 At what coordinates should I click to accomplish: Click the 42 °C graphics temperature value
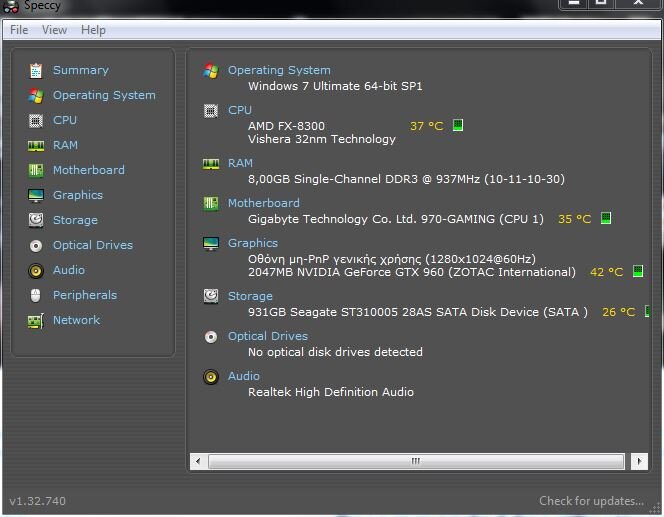click(606, 272)
